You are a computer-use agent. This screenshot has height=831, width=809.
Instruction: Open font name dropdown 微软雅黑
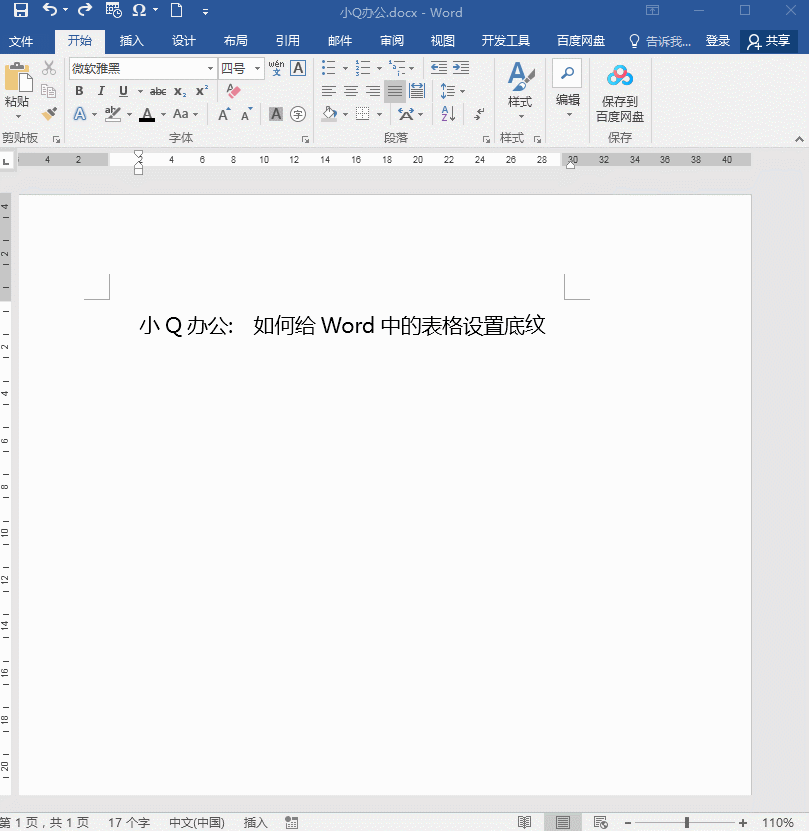pyautogui.click(x=210, y=68)
